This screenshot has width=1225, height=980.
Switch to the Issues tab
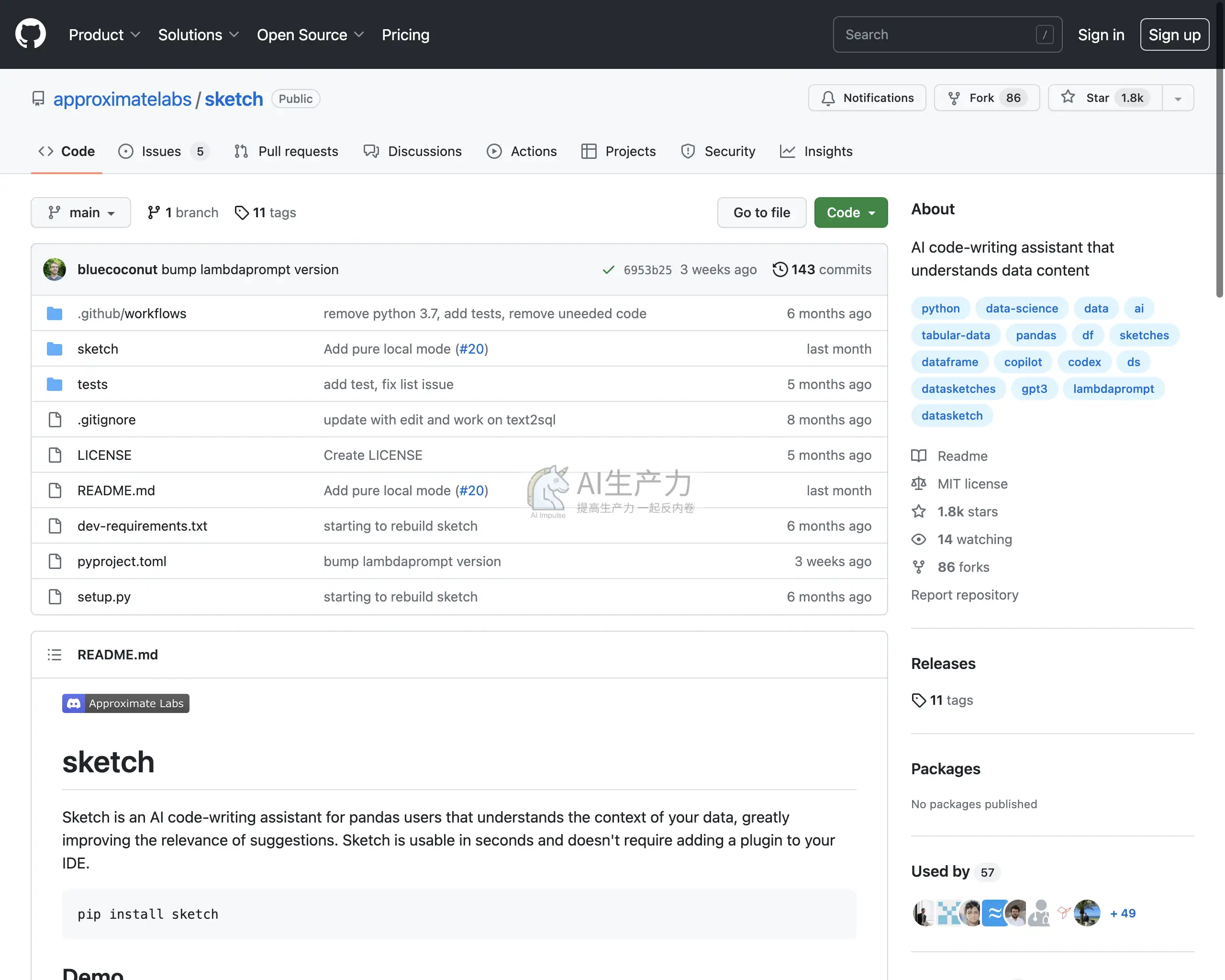click(164, 151)
